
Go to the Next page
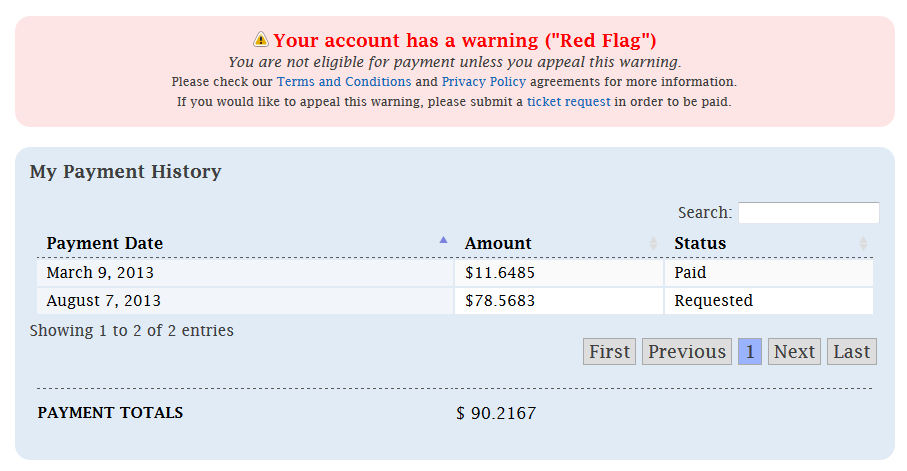click(794, 352)
